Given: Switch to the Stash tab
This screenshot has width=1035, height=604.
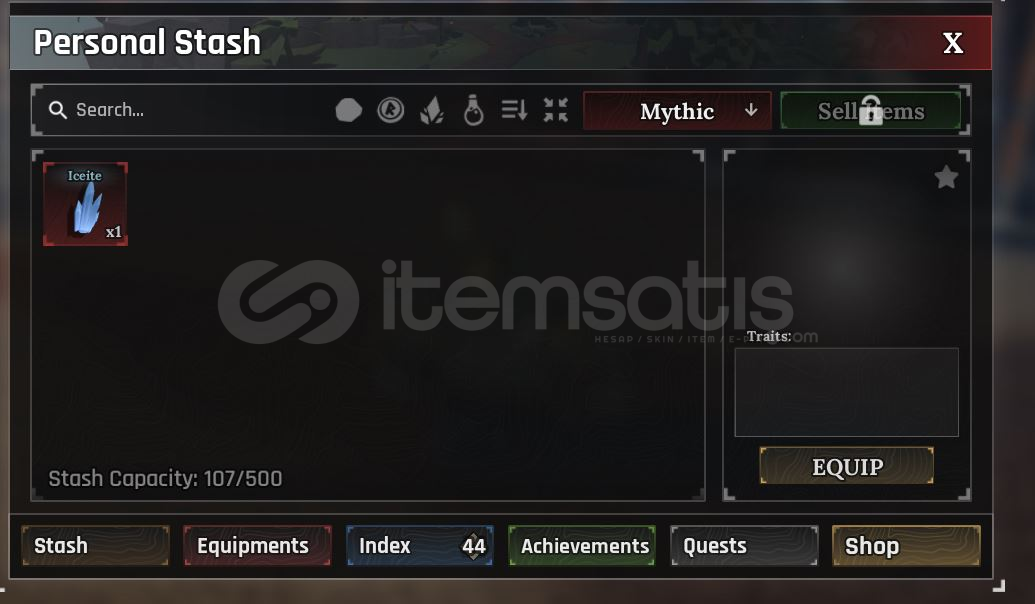Looking at the screenshot, I should (x=95, y=546).
